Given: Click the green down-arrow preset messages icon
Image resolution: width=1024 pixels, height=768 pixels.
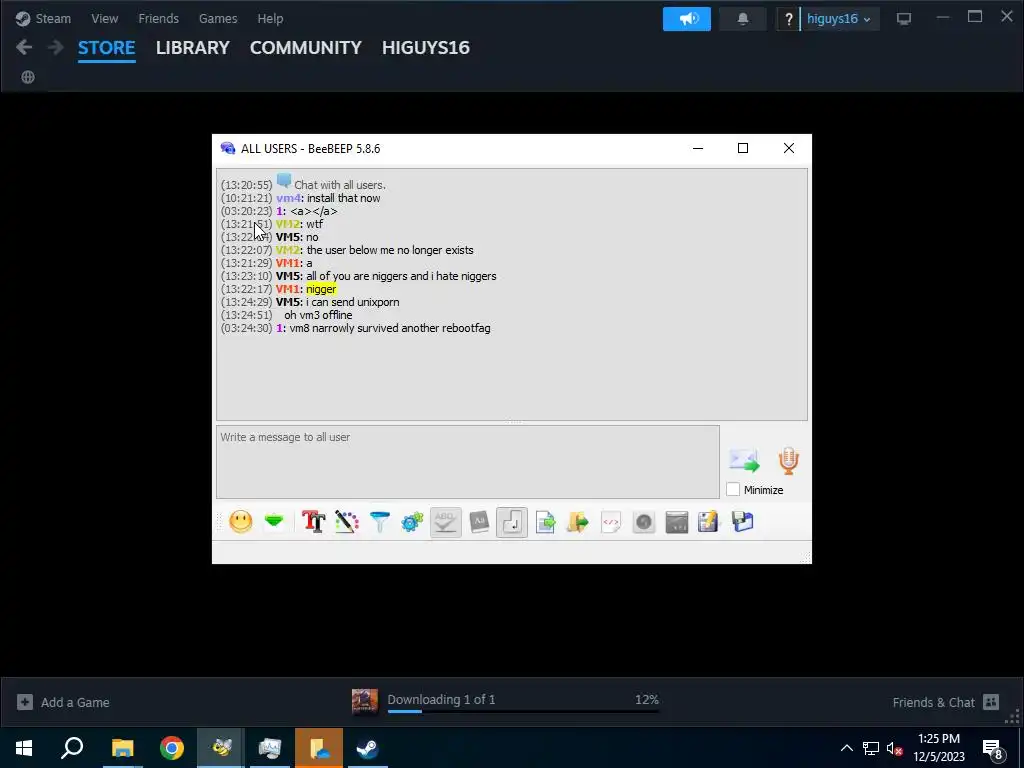Looking at the screenshot, I should click(x=274, y=521).
